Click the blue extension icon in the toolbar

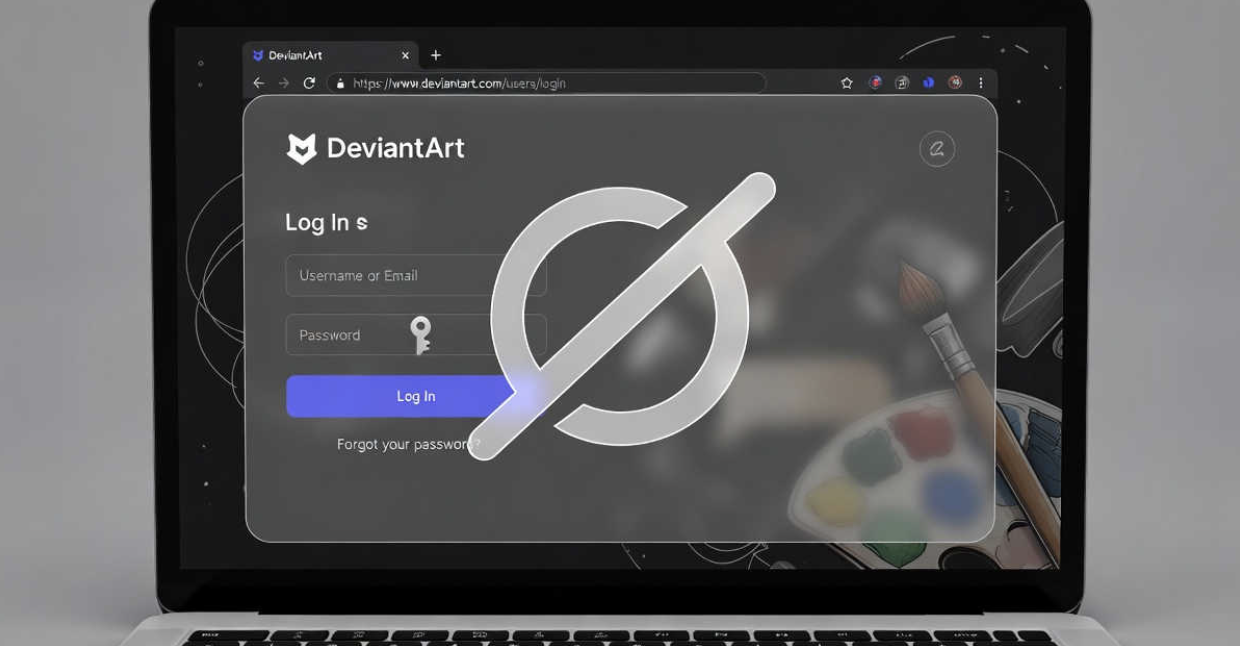927,83
